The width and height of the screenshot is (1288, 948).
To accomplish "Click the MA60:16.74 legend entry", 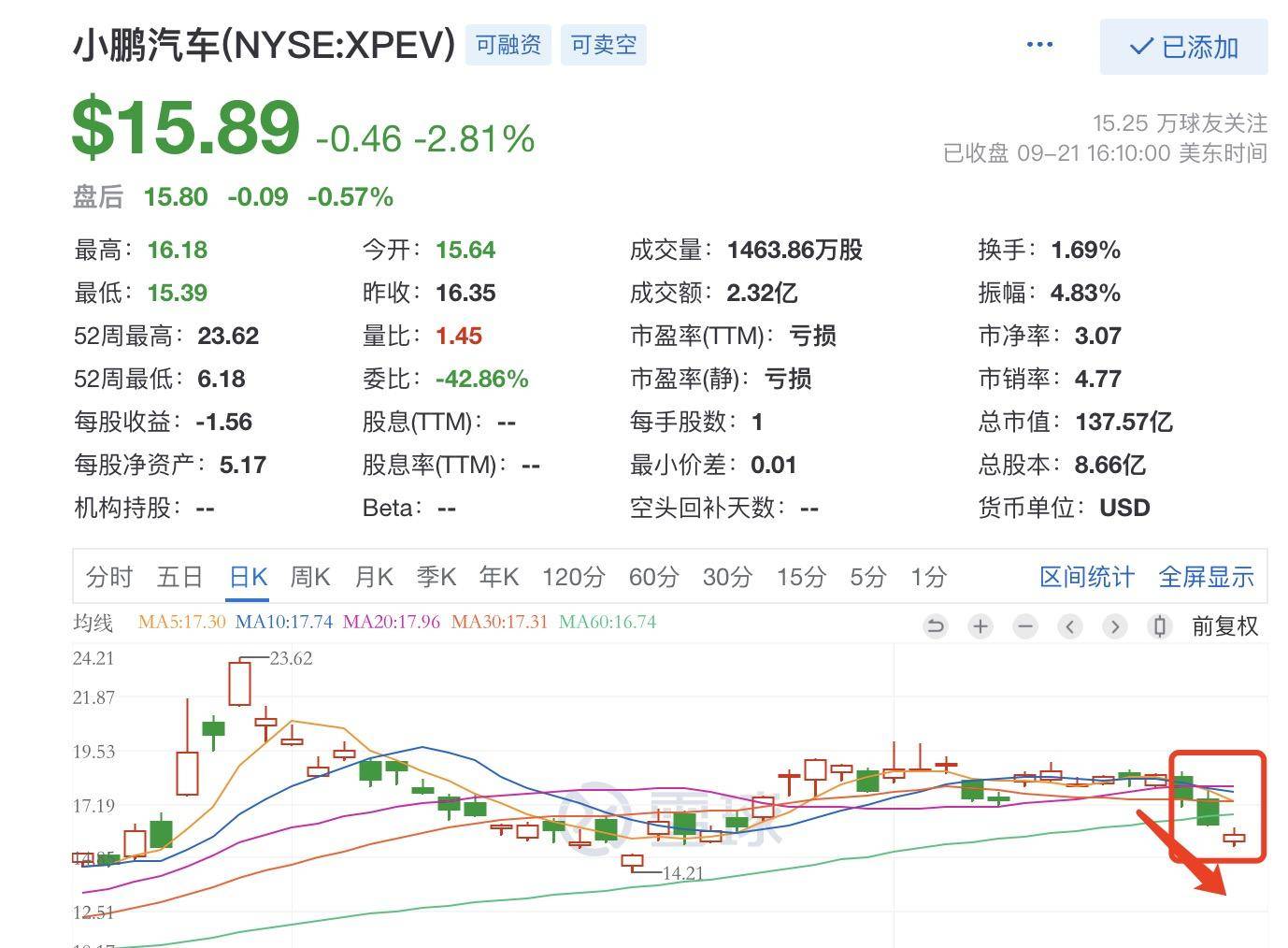I will coord(608,622).
